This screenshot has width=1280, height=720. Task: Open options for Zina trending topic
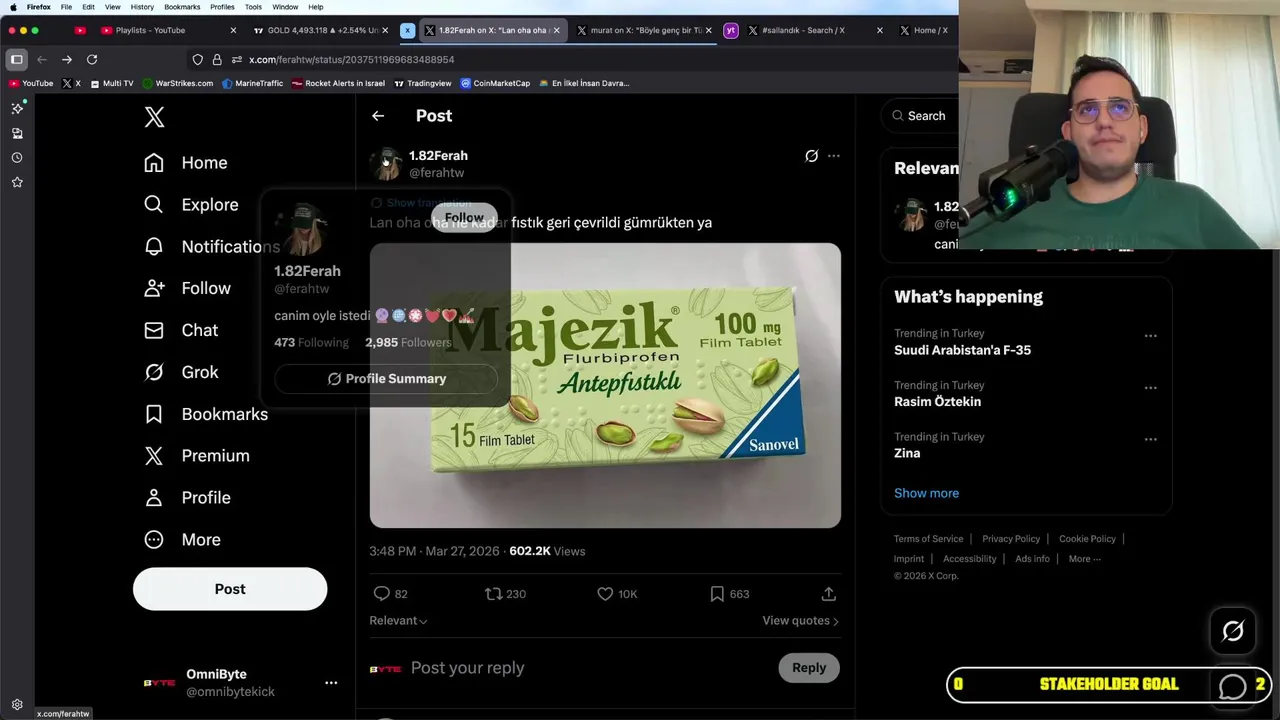(1151, 439)
